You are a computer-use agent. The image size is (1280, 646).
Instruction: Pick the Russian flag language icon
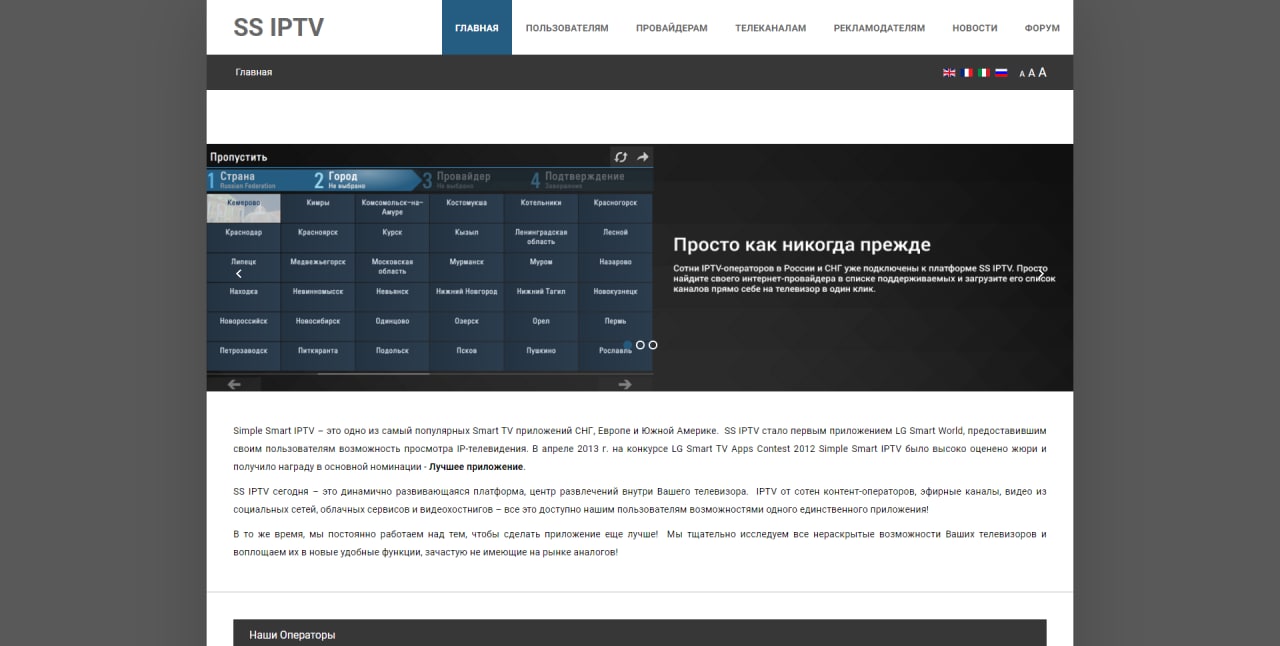pos(1001,73)
